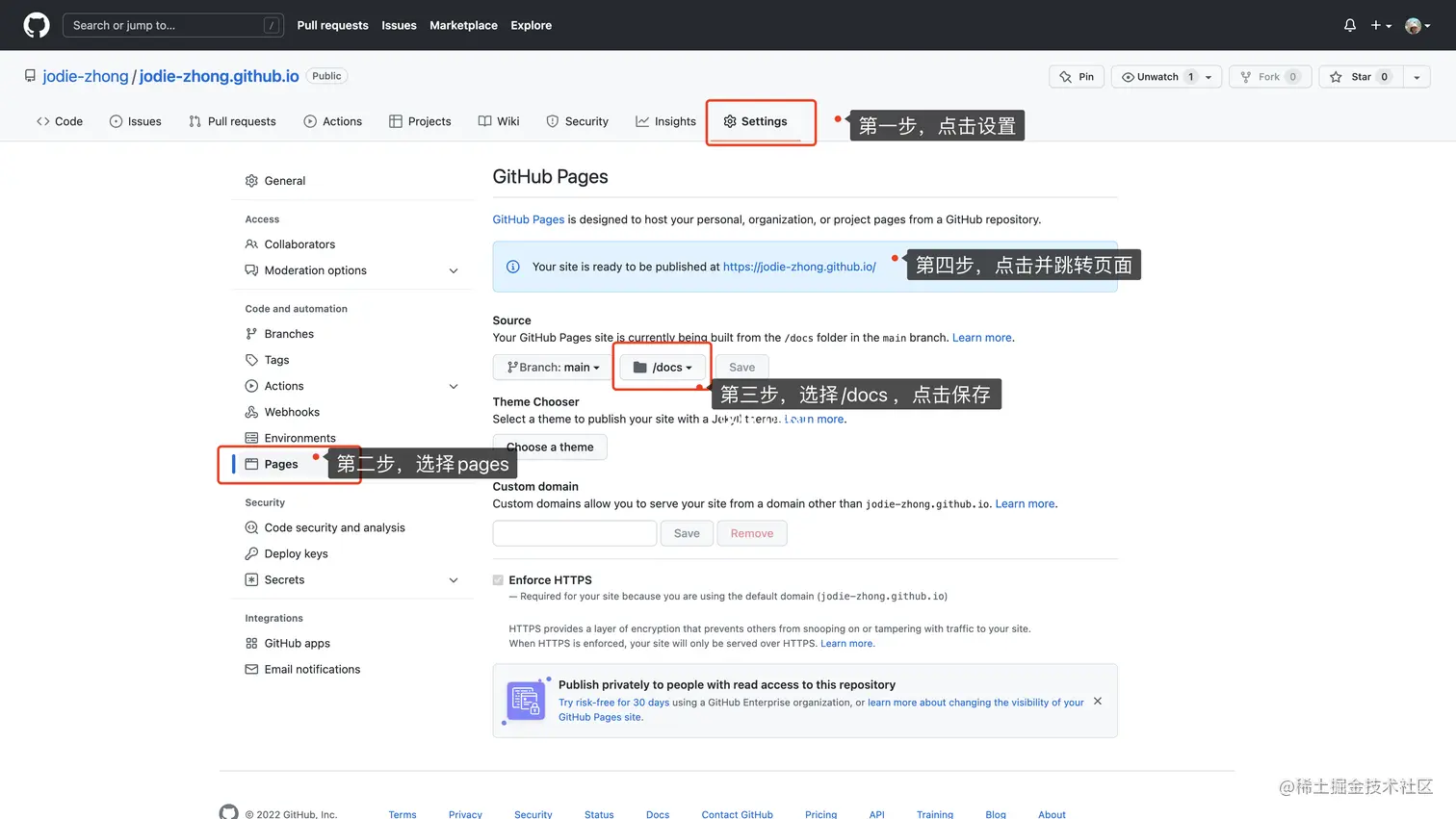The height and width of the screenshot is (819, 1456).
Task: Switch to the repository Issues tab
Action: tap(135, 121)
